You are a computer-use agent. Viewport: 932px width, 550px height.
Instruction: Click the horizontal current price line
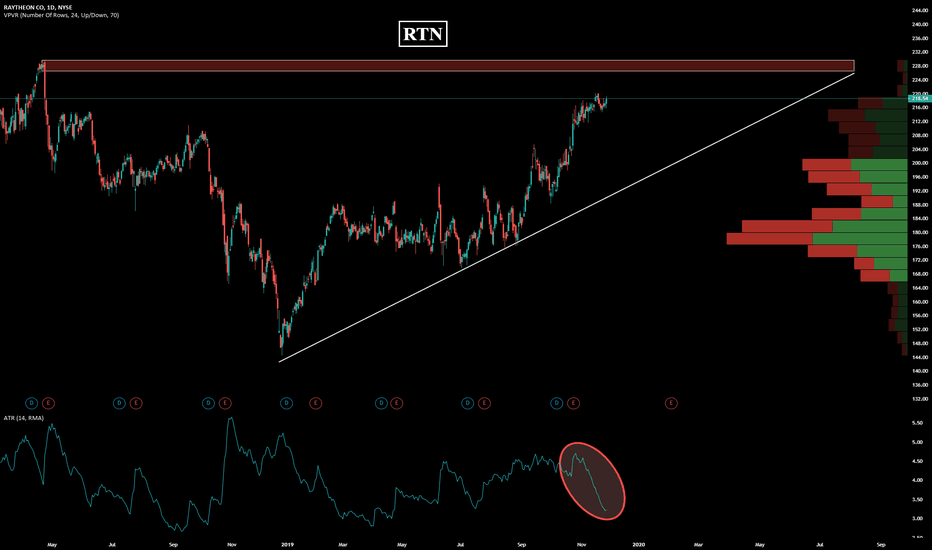(452, 99)
